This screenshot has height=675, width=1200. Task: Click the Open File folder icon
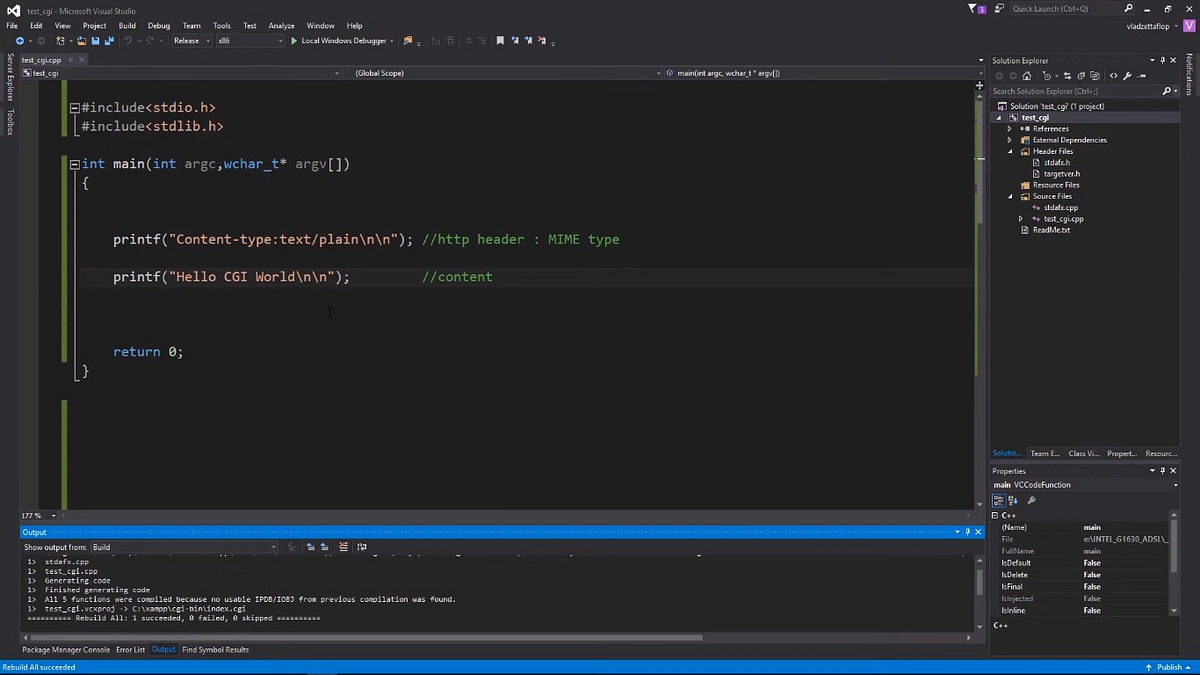coord(82,41)
